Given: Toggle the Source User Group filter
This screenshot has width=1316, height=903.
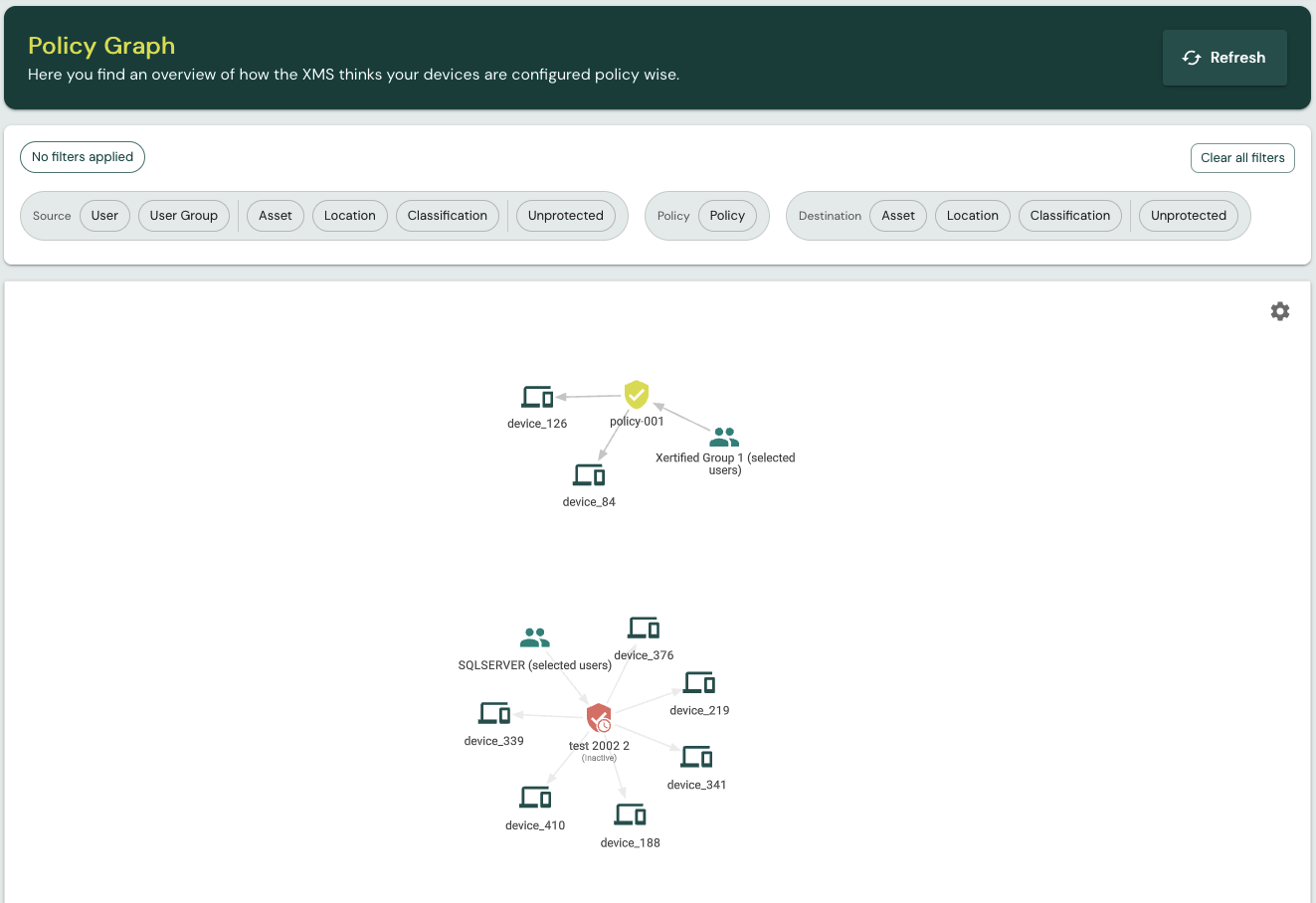Looking at the screenshot, I should point(184,216).
